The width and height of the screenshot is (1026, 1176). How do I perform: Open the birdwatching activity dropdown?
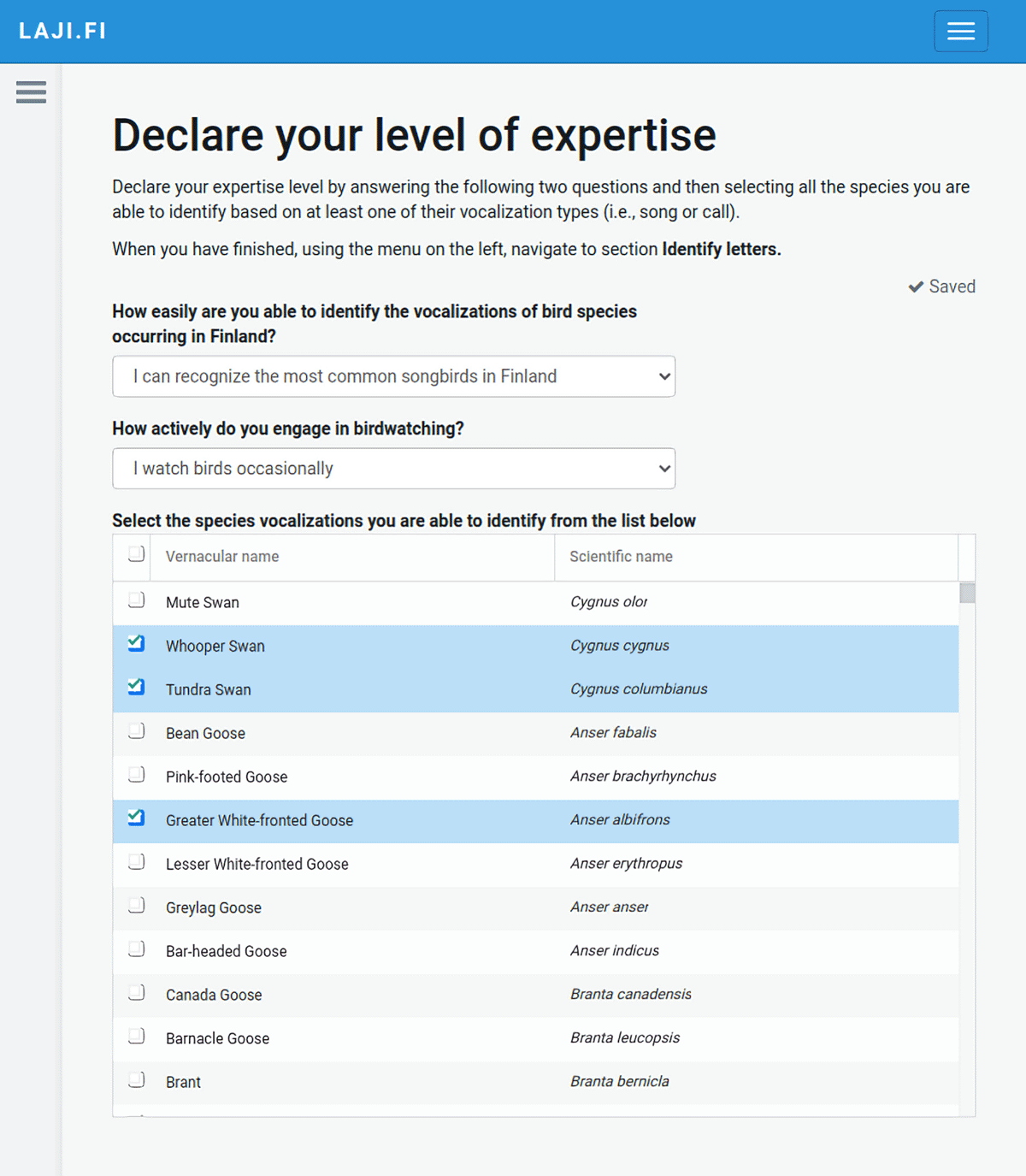pyautogui.click(x=393, y=469)
